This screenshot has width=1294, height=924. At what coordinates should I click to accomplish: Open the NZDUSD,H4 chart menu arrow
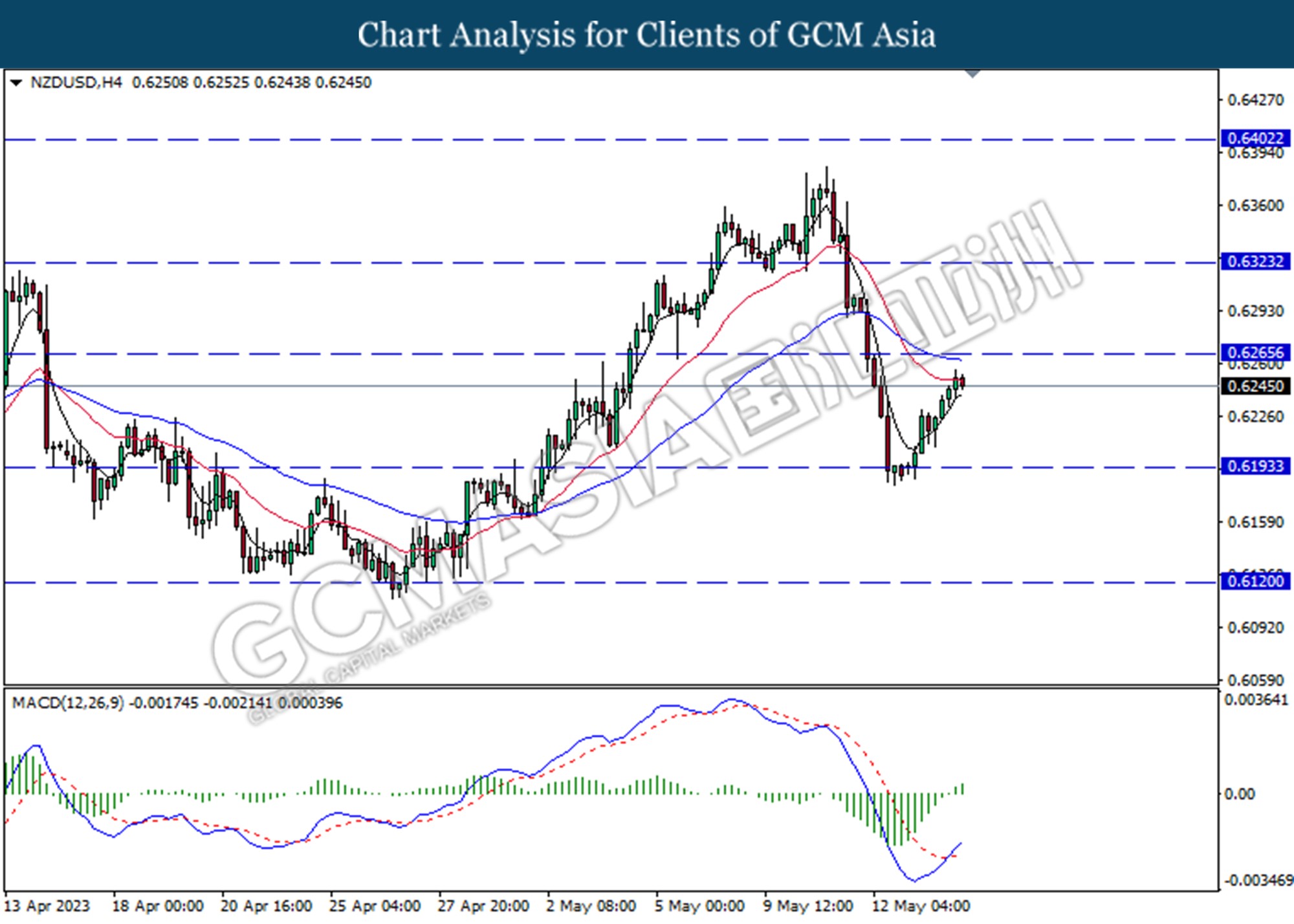[16, 83]
